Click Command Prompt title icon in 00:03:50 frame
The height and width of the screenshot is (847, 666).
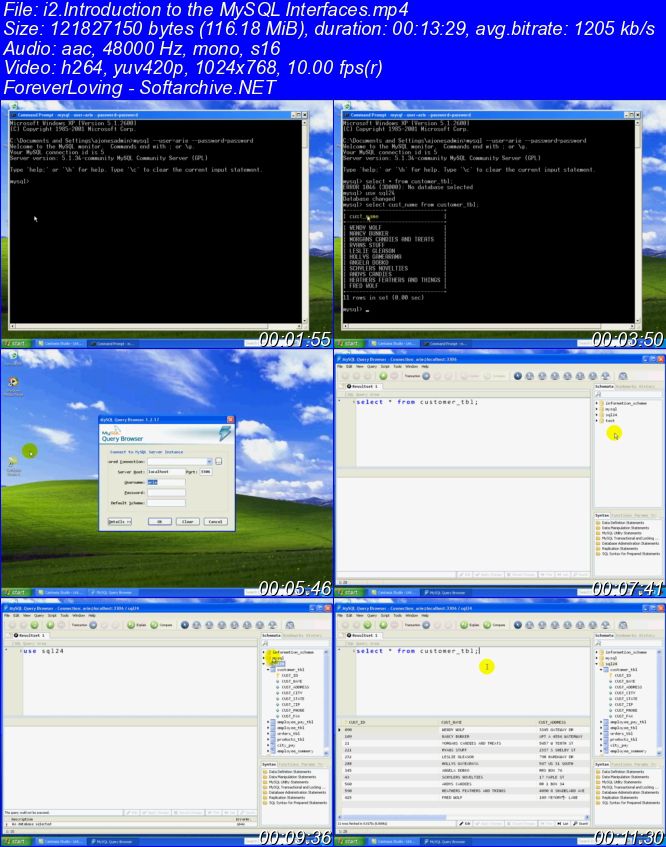(347, 115)
